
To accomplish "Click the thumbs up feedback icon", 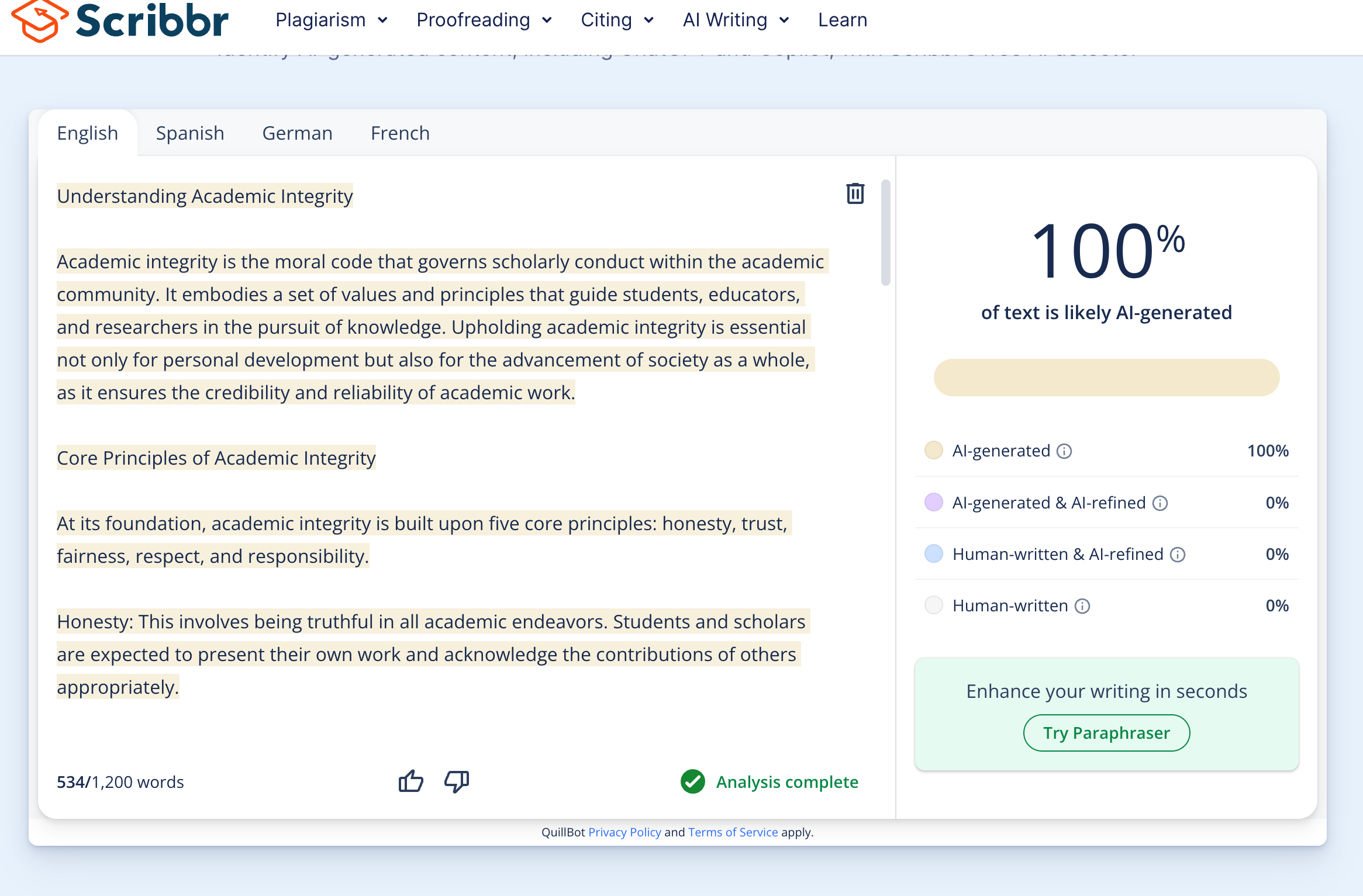I will pos(410,781).
